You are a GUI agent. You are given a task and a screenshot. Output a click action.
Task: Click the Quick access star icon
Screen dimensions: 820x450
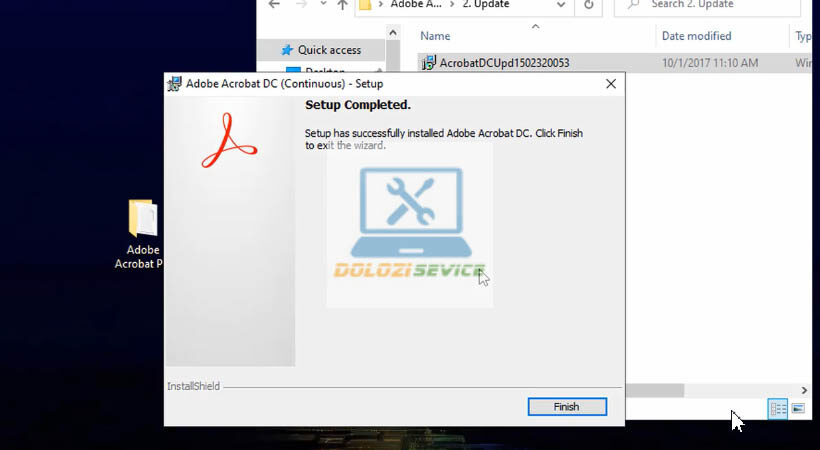pyautogui.click(x=287, y=50)
